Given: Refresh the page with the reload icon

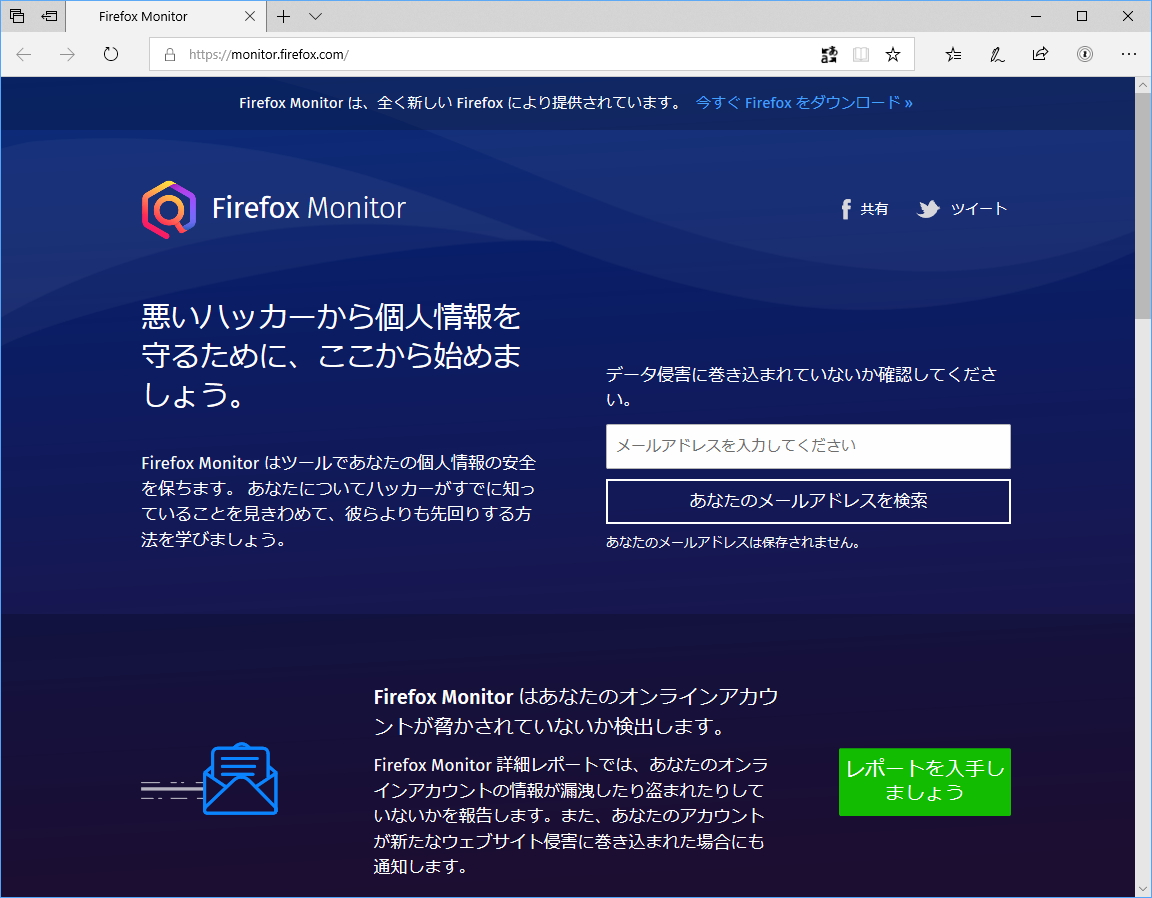Looking at the screenshot, I should click(x=110, y=54).
